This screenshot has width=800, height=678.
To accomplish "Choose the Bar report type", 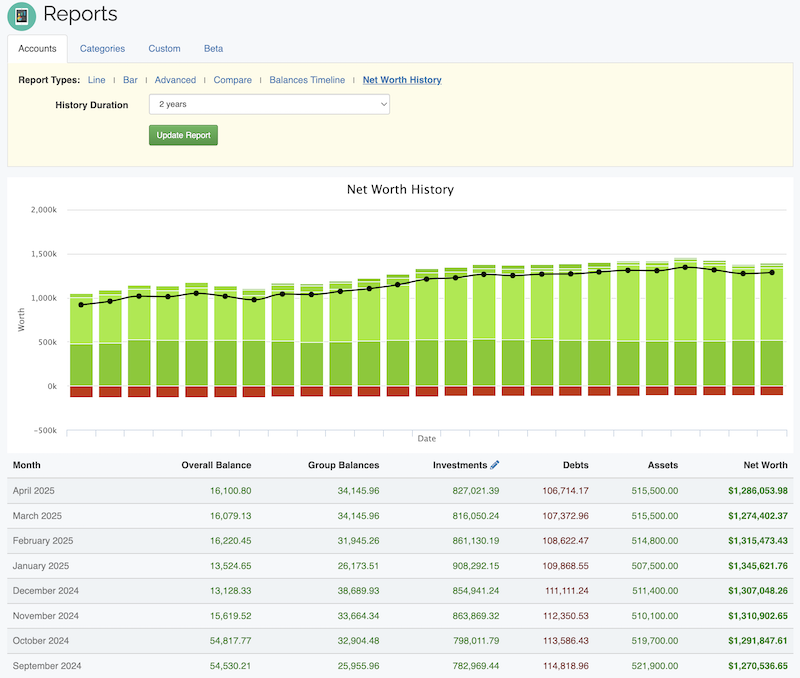I will click(x=130, y=80).
